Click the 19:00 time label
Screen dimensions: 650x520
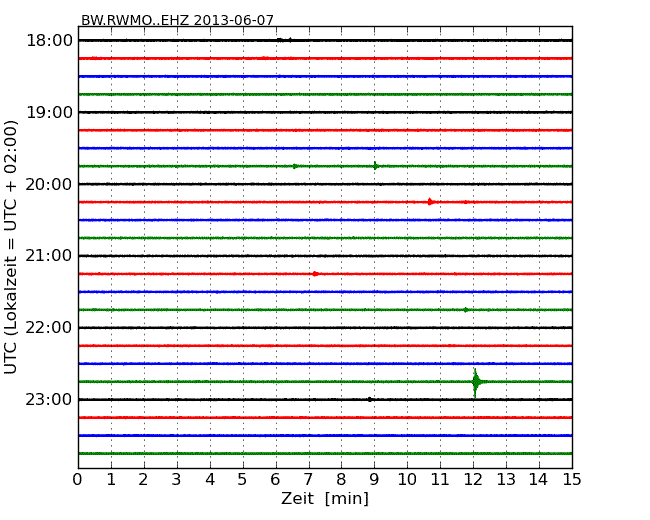(x=49, y=112)
